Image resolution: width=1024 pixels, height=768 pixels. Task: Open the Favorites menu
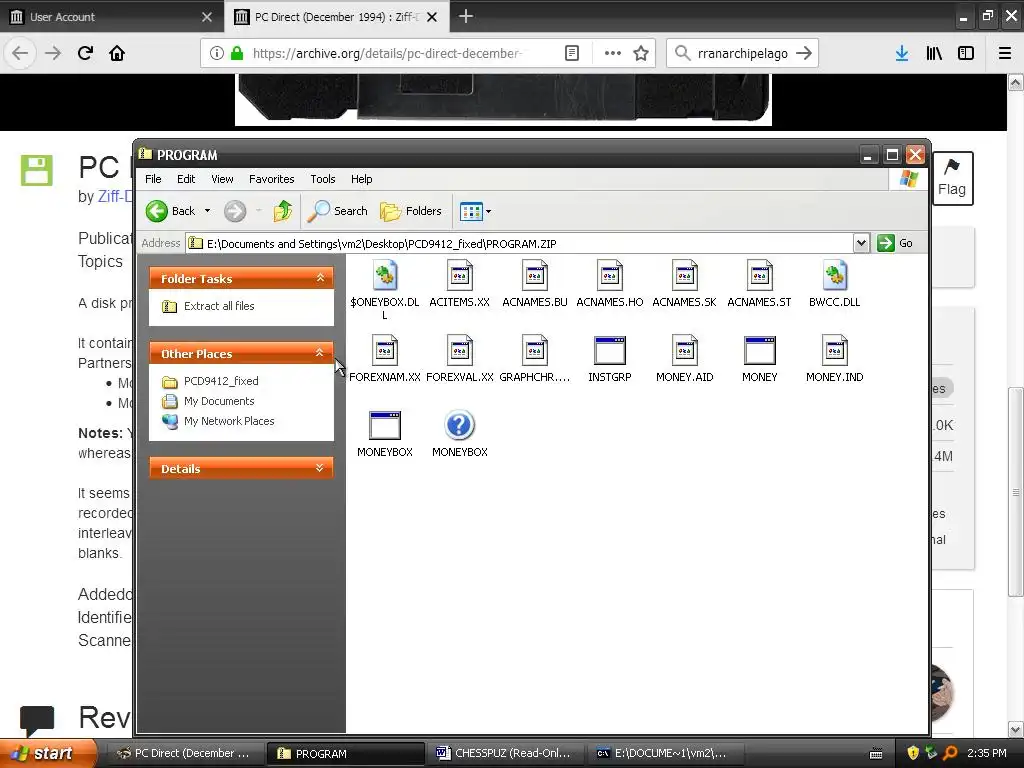(x=272, y=179)
